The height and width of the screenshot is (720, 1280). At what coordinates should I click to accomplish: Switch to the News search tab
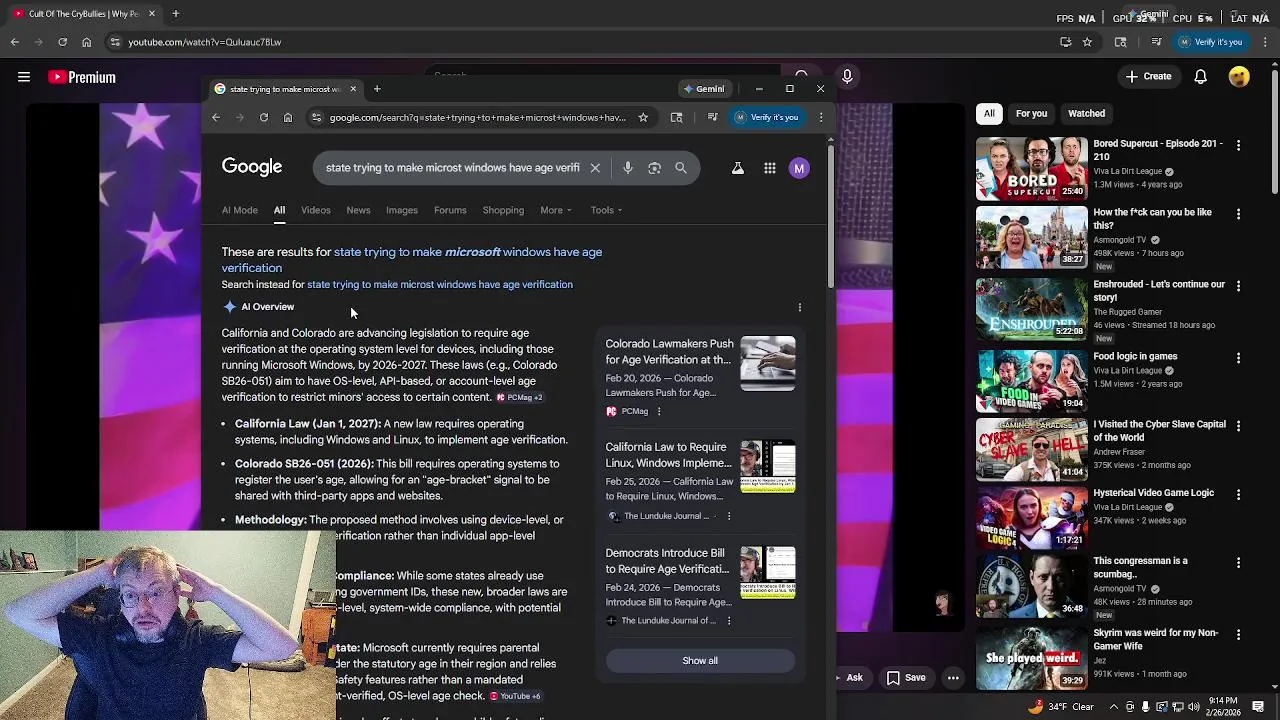tap(358, 210)
